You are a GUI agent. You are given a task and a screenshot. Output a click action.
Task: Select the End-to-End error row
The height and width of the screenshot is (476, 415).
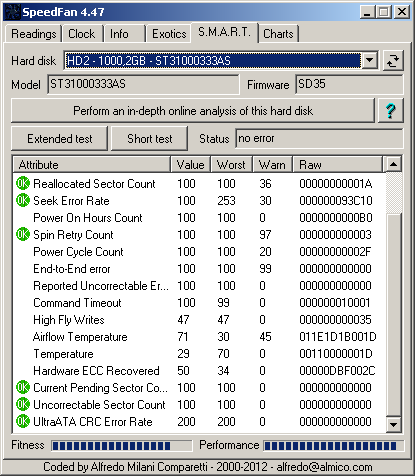click(199, 269)
